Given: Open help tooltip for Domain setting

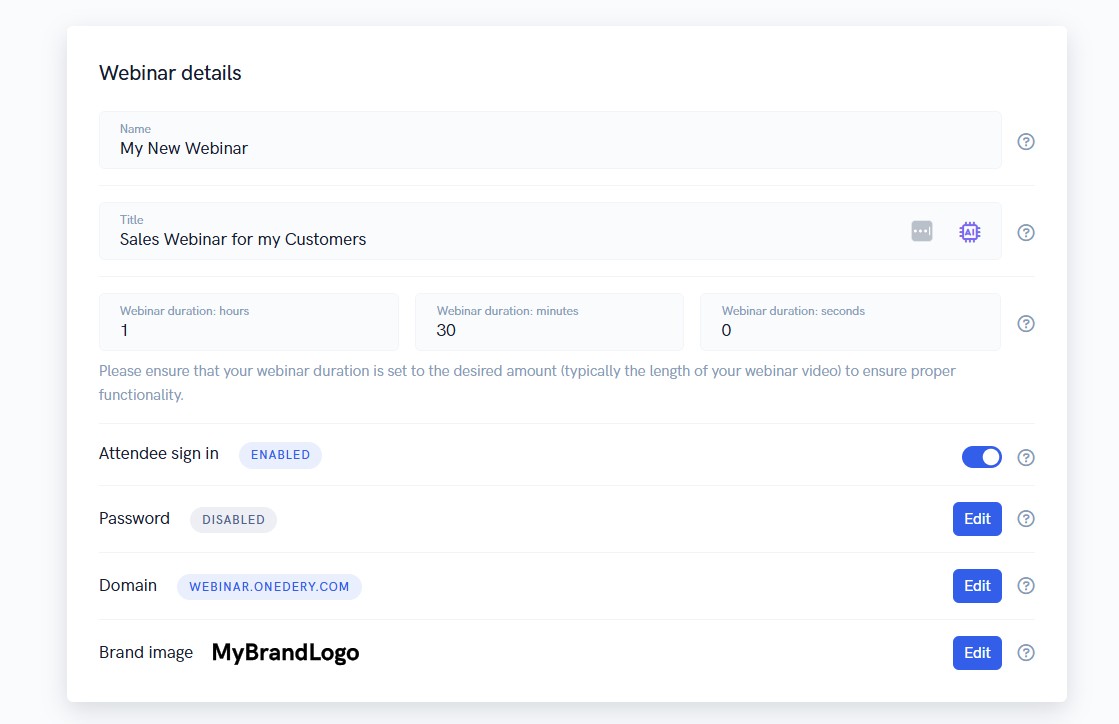Looking at the screenshot, I should 1025,586.
